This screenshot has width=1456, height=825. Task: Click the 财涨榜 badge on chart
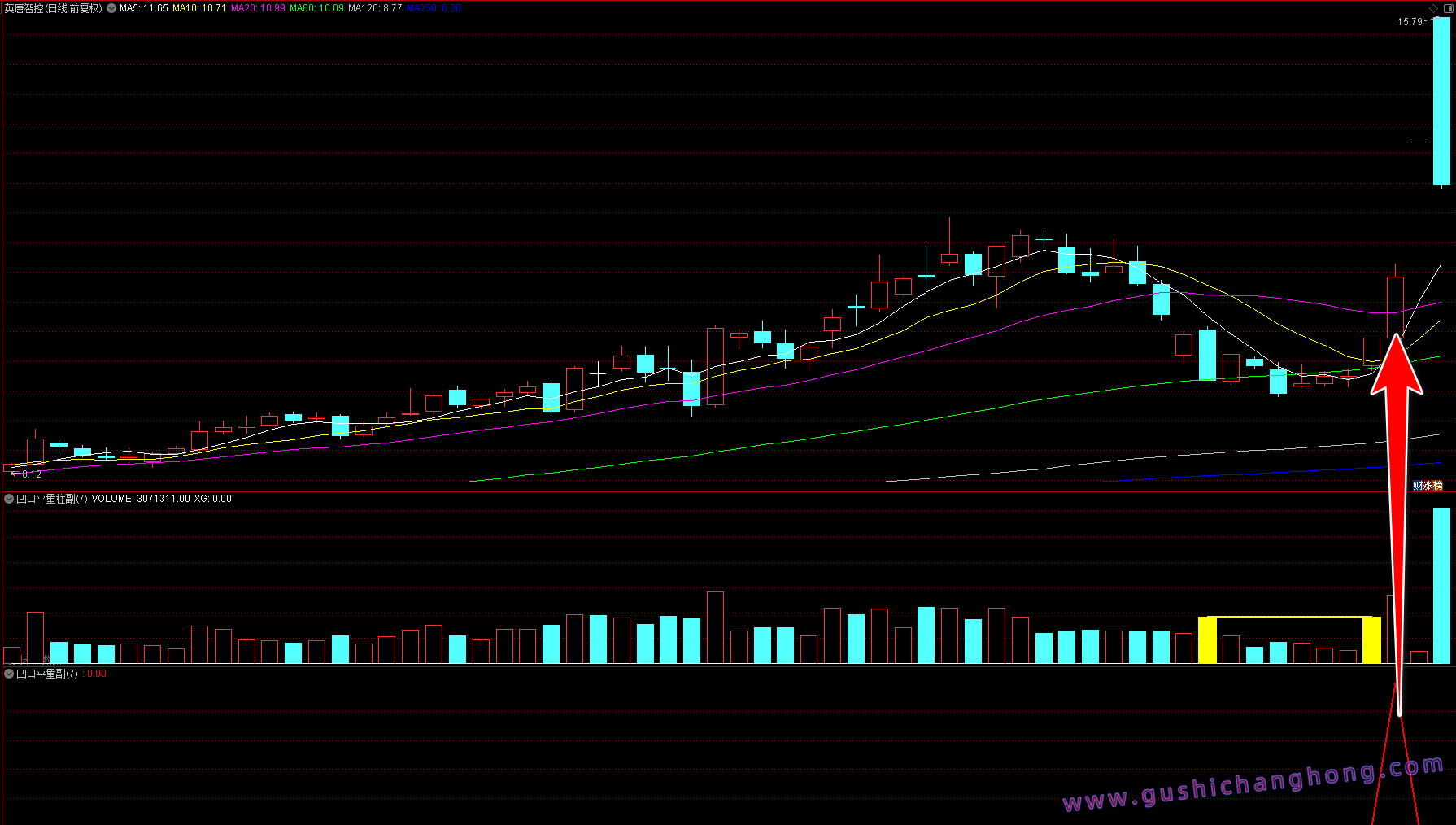tap(1428, 486)
